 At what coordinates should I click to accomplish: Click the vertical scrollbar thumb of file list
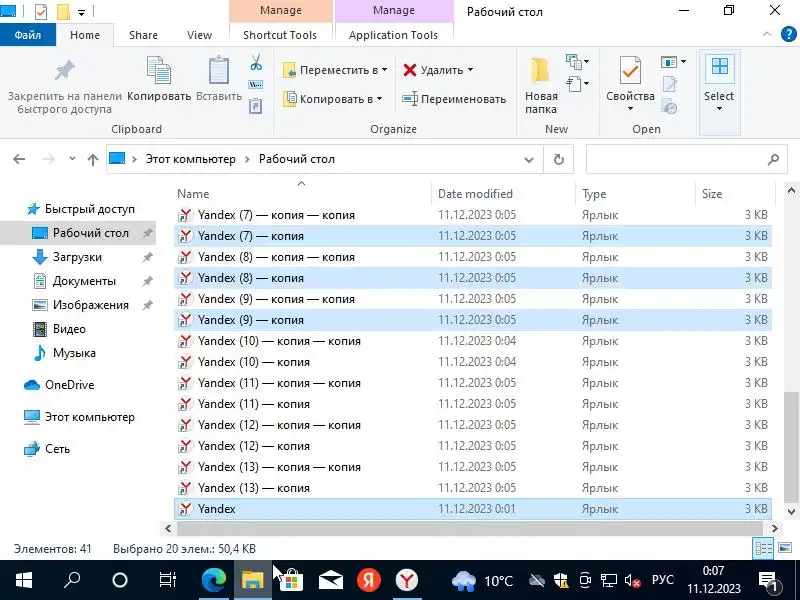tap(791, 446)
